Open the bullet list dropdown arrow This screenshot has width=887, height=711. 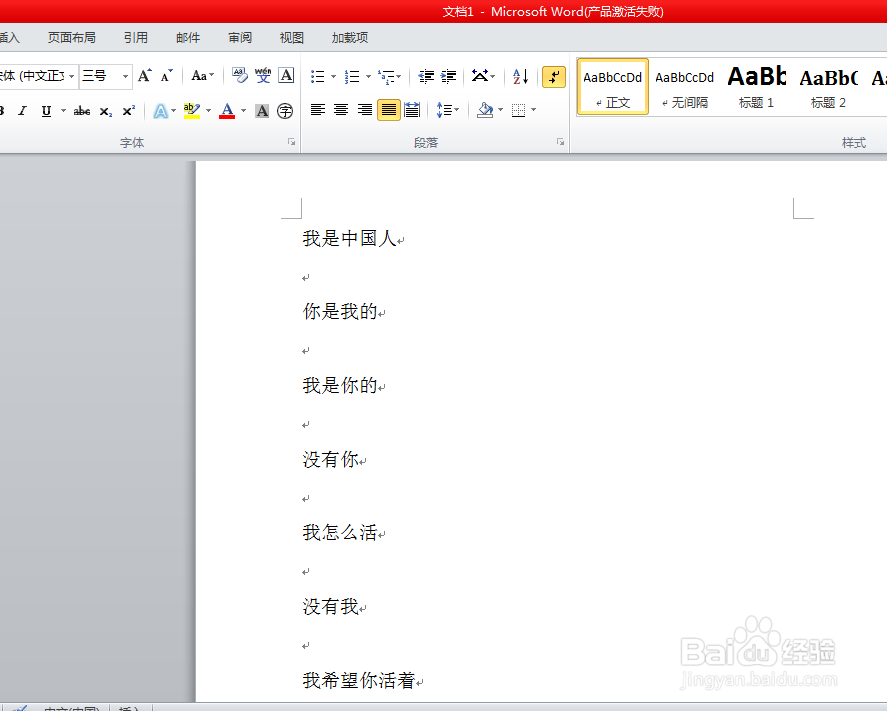click(x=331, y=77)
